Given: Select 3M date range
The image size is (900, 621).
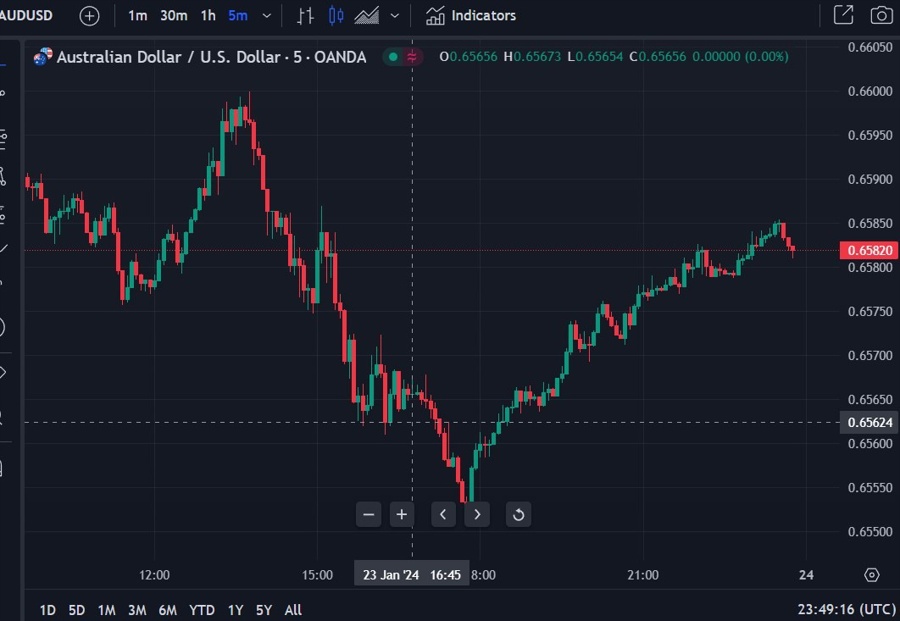Looking at the screenshot, I should 137,610.
